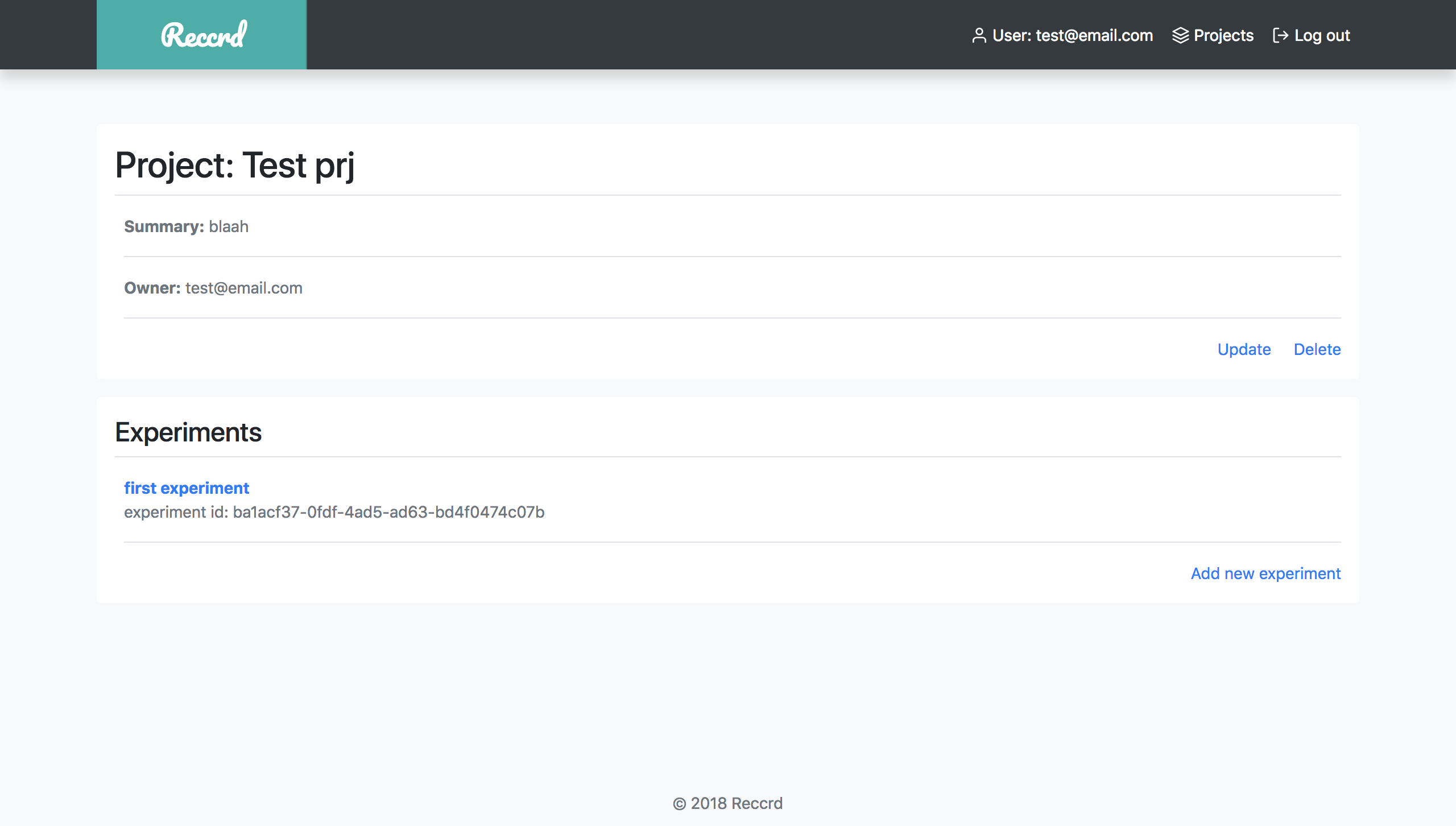This screenshot has height=826, width=1456.
Task: Click the Owner email text
Action: (243, 288)
